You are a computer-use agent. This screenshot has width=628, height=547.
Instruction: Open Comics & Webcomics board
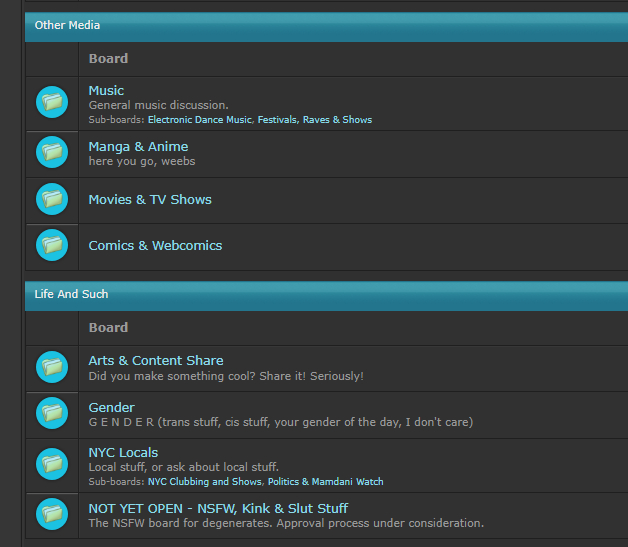click(x=155, y=246)
